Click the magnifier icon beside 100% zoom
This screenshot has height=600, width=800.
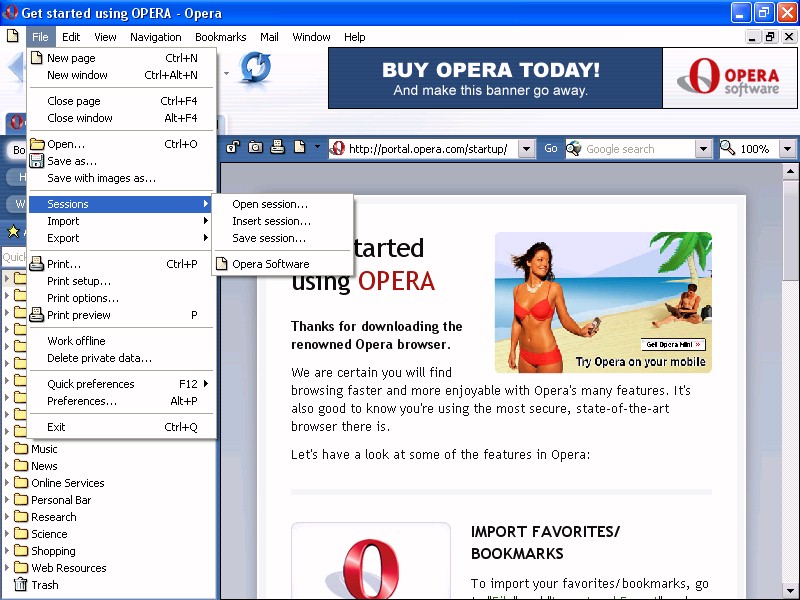727,148
